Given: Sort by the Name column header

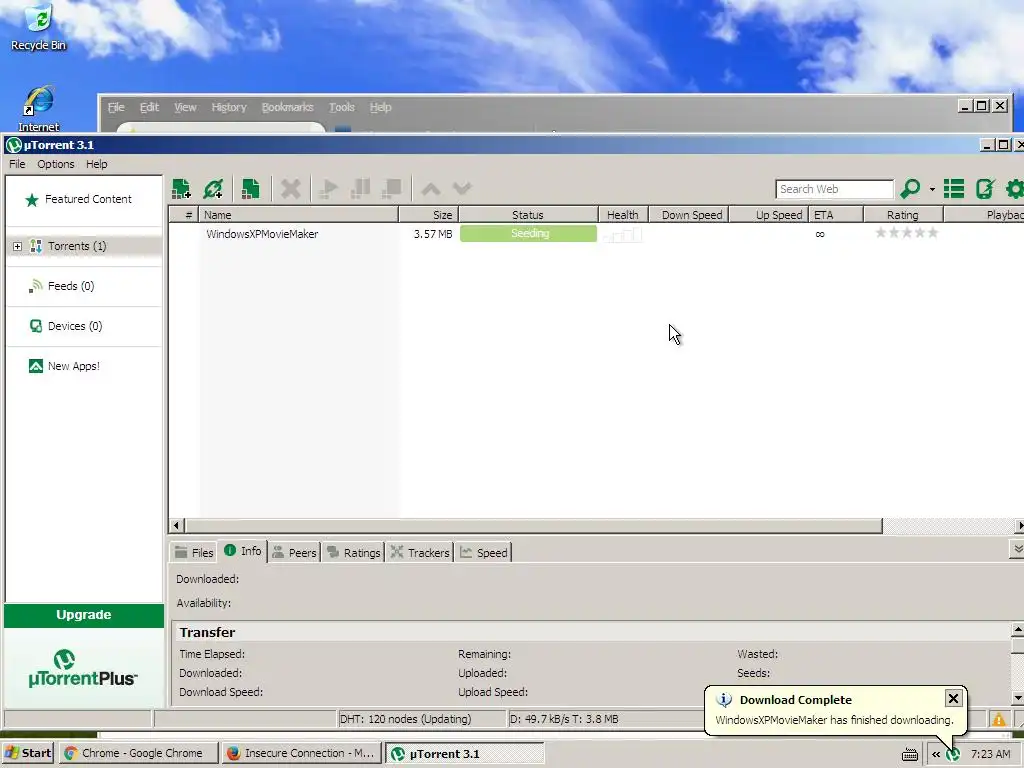Looking at the screenshot, I should click(299, 215).
